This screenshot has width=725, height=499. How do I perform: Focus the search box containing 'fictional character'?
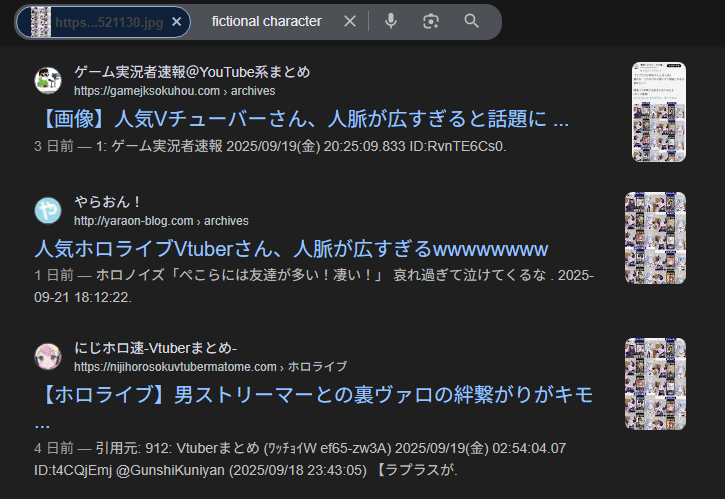[x=267, y=21]
